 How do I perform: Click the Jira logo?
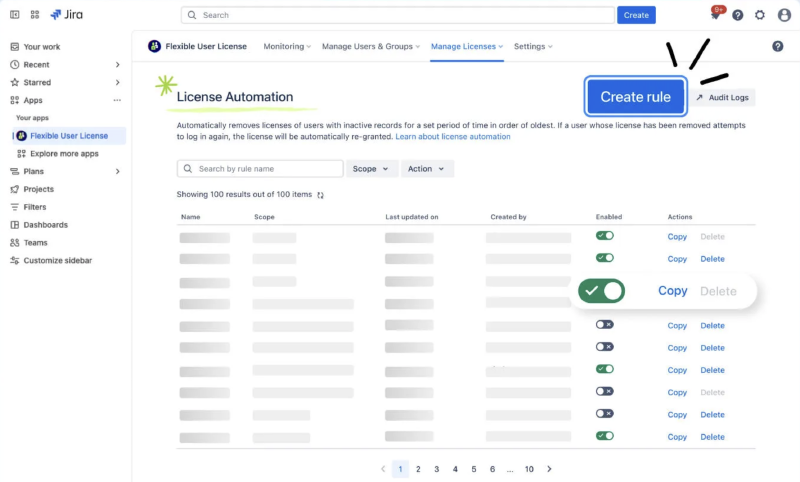click(x=67, y=15)
